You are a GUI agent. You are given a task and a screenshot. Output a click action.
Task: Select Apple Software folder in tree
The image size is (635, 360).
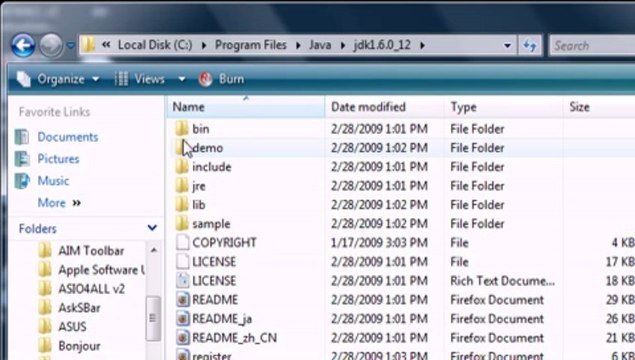[101, 270]
